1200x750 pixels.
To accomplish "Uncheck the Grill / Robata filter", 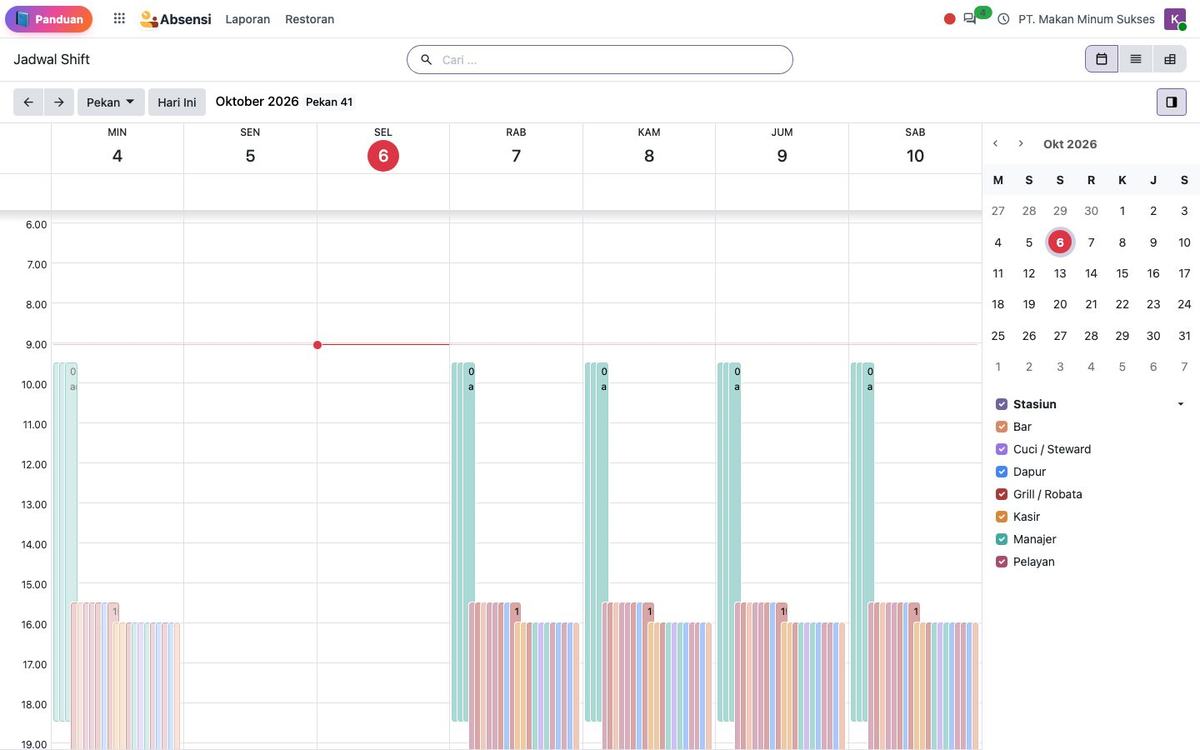I will click(x=1002, y=494).
